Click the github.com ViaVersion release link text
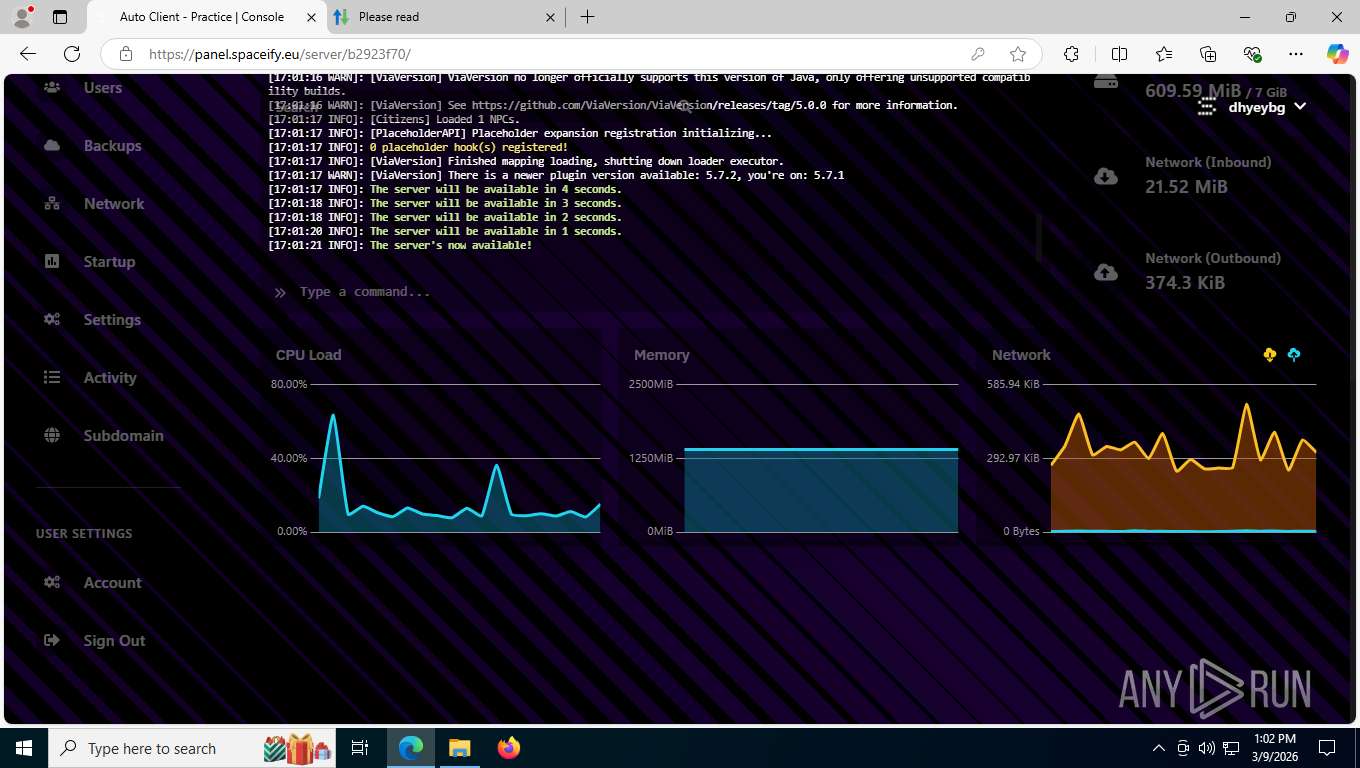The height and width of the screenshot is (768, 1360). point(648,105)
